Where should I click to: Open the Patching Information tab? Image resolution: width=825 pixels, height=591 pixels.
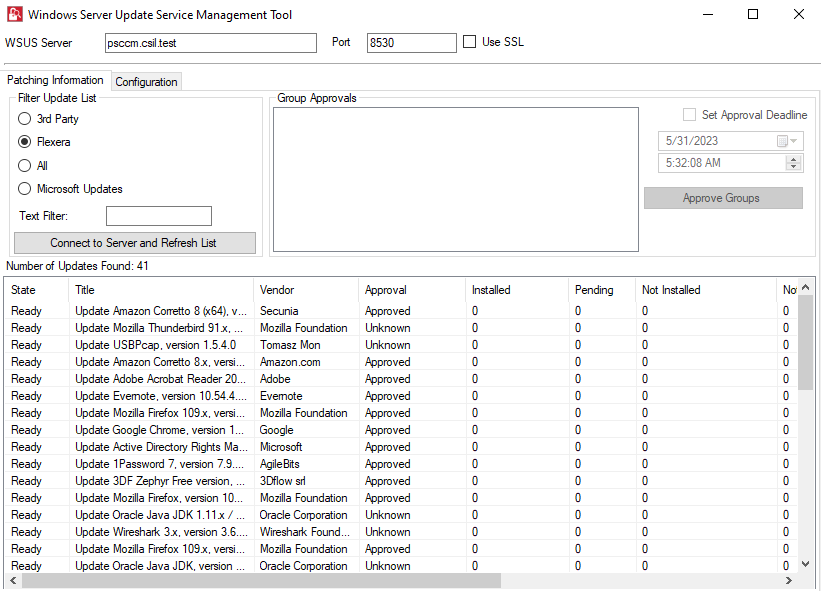[x=55, y=80]
